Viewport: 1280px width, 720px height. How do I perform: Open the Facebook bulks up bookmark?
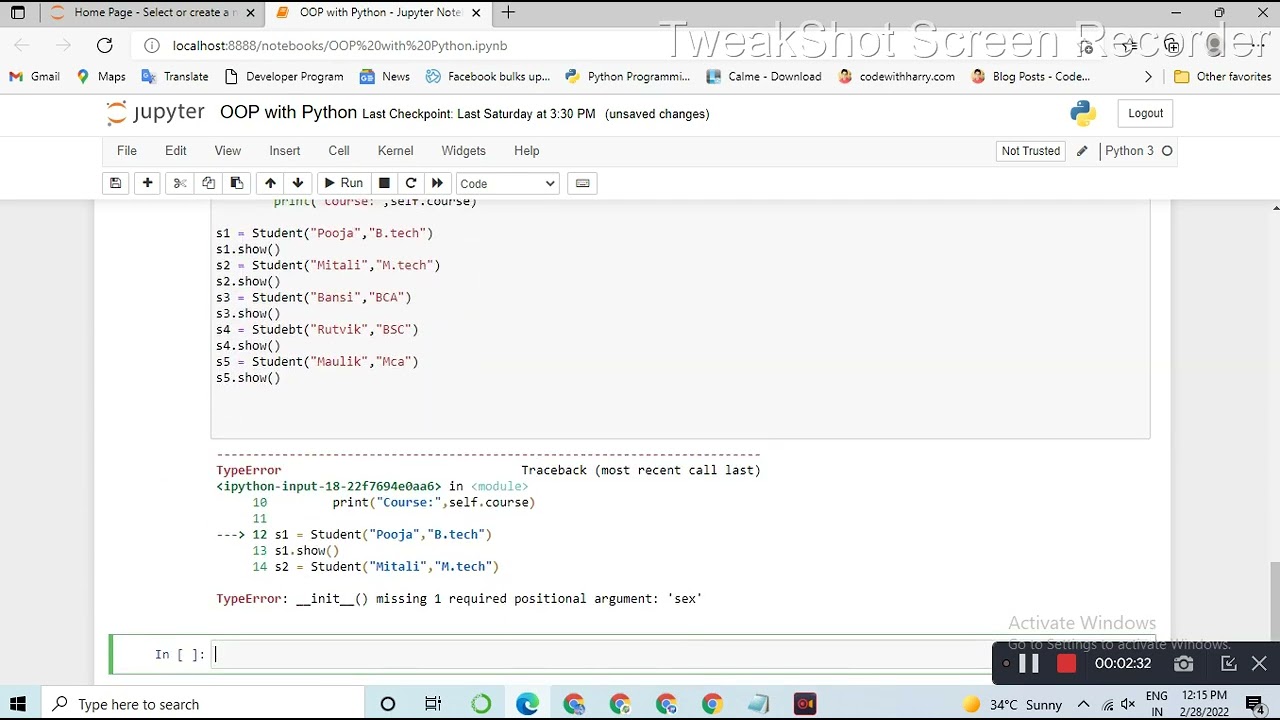point(488,76)
